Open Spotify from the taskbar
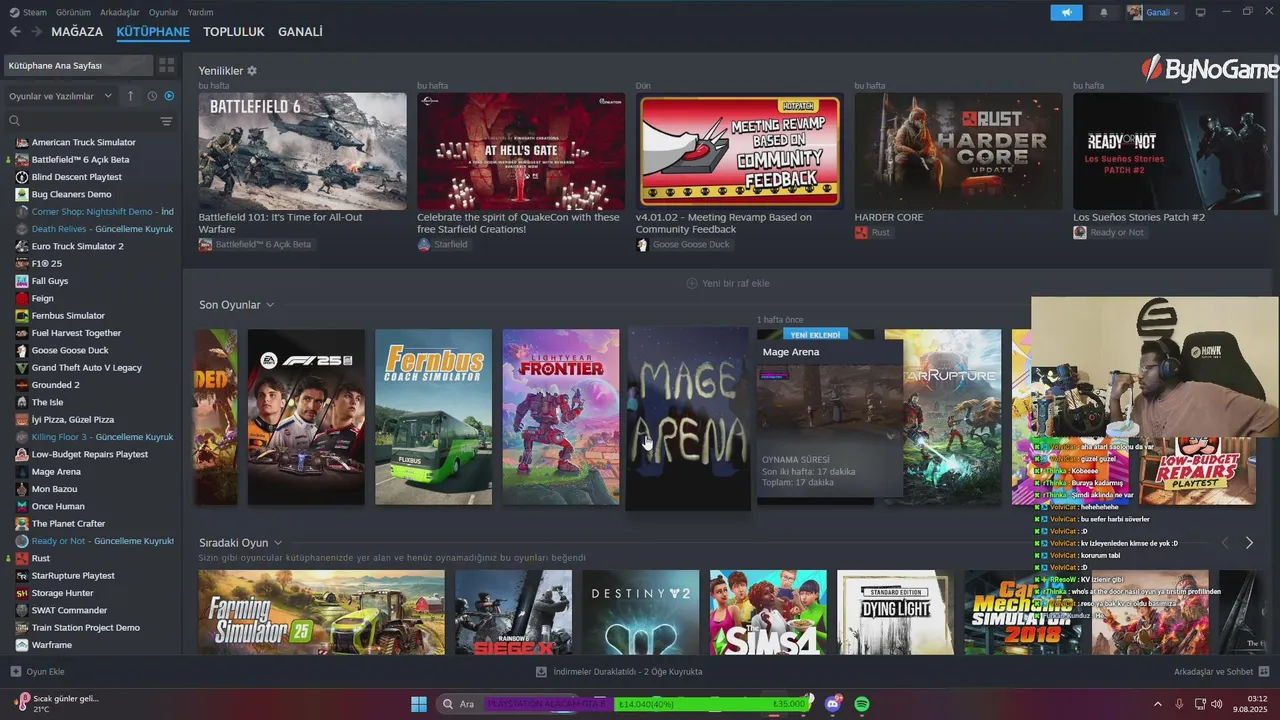This screenshot has width=1280, height=720. [862, 704]
